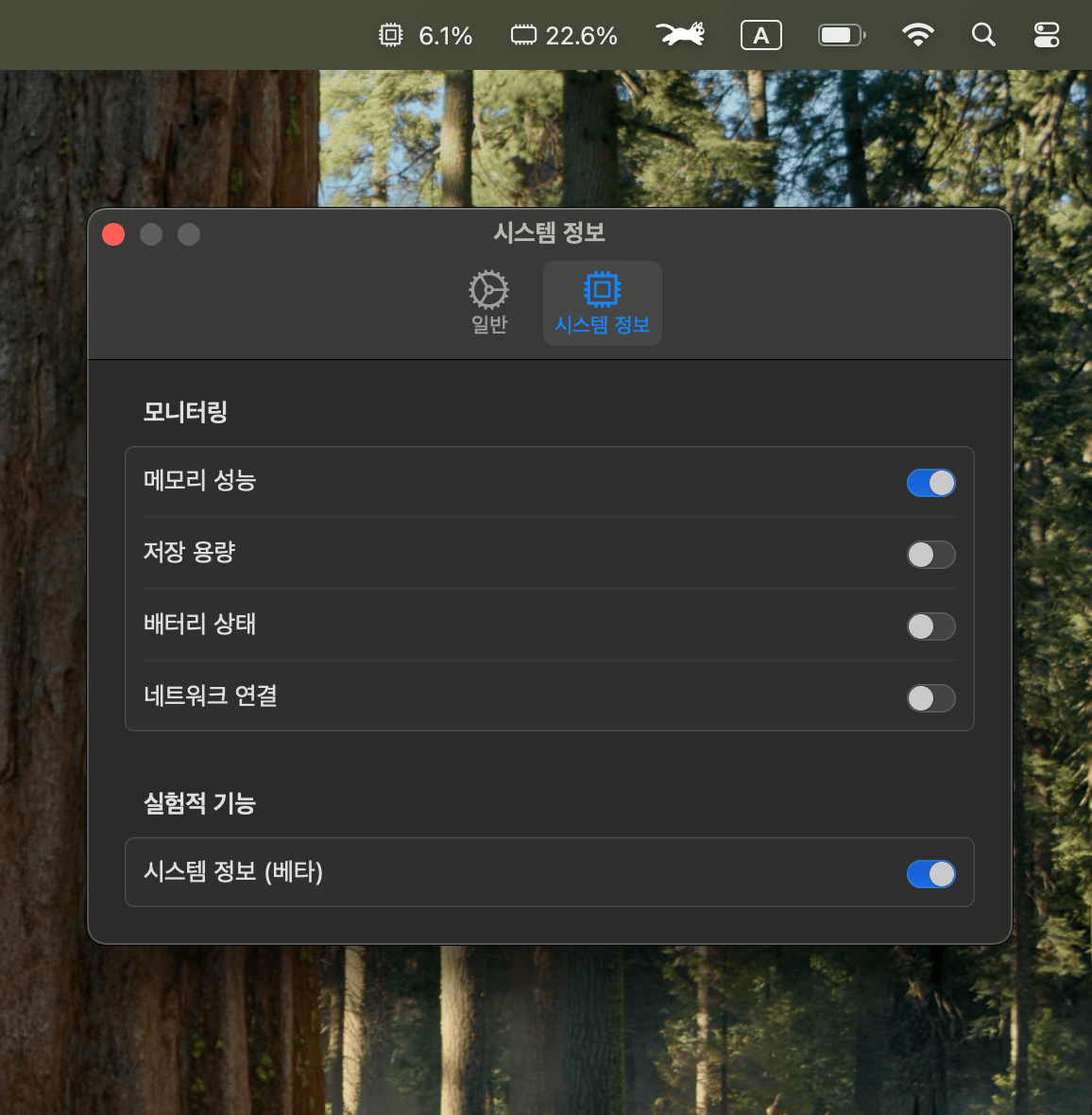The width and height of the screenshot is (1092, 1115).
Task: Open Spotlight search magnifier
Action: [983, 36]
